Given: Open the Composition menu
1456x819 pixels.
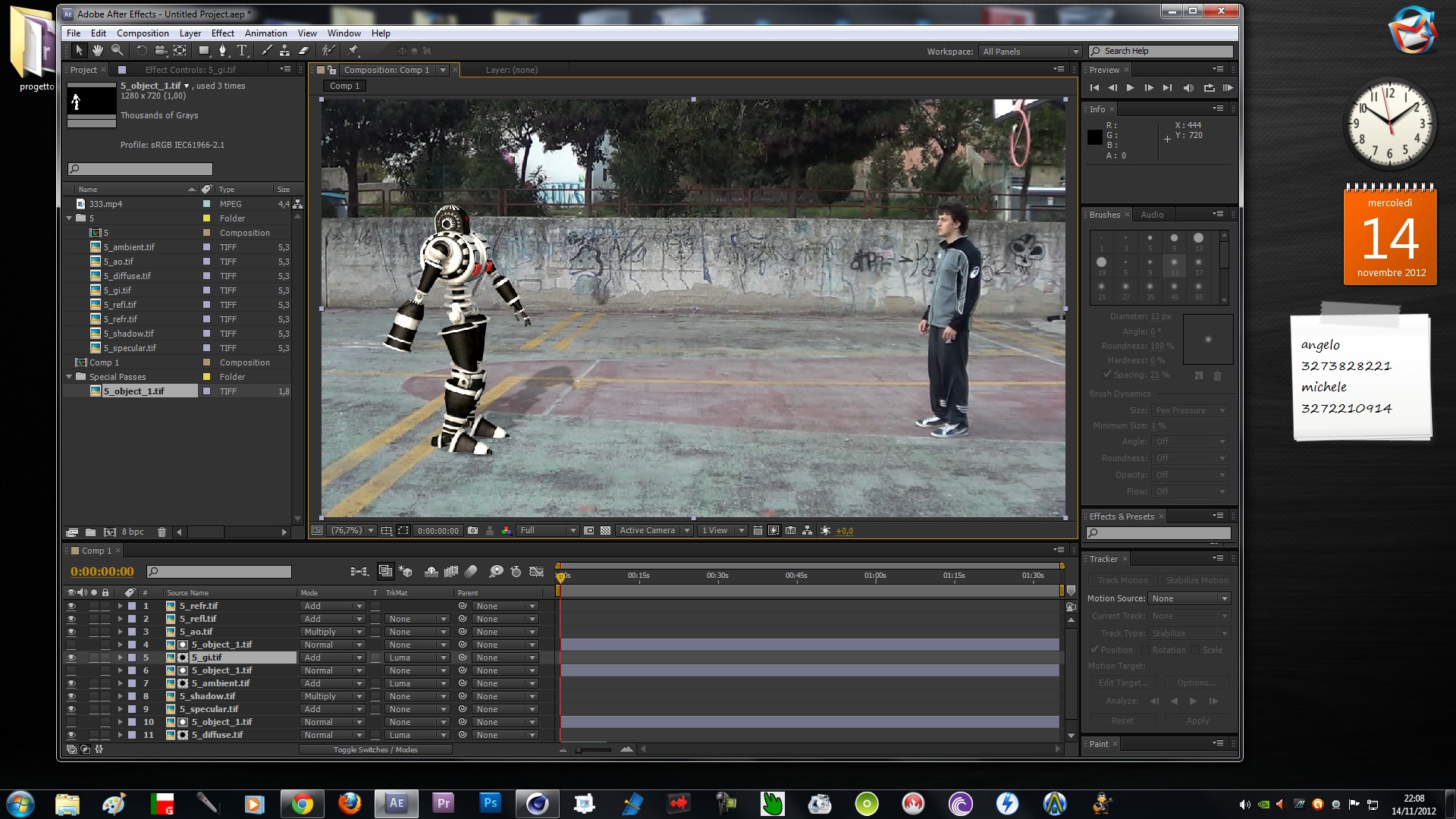Looking at the screenshot, I should 143,33.
